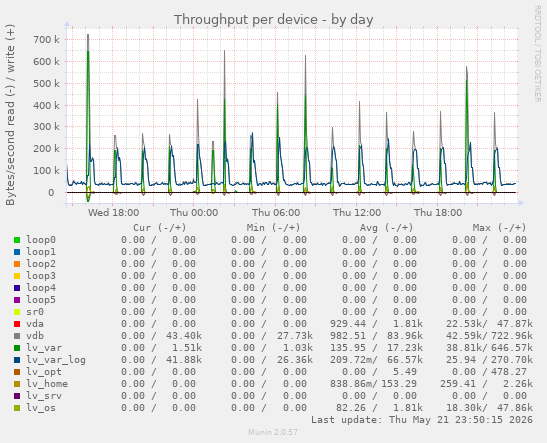Click the 'vdb' device name in legend
The width and height of the screenshot is (547, 443).
pos(35,336)
